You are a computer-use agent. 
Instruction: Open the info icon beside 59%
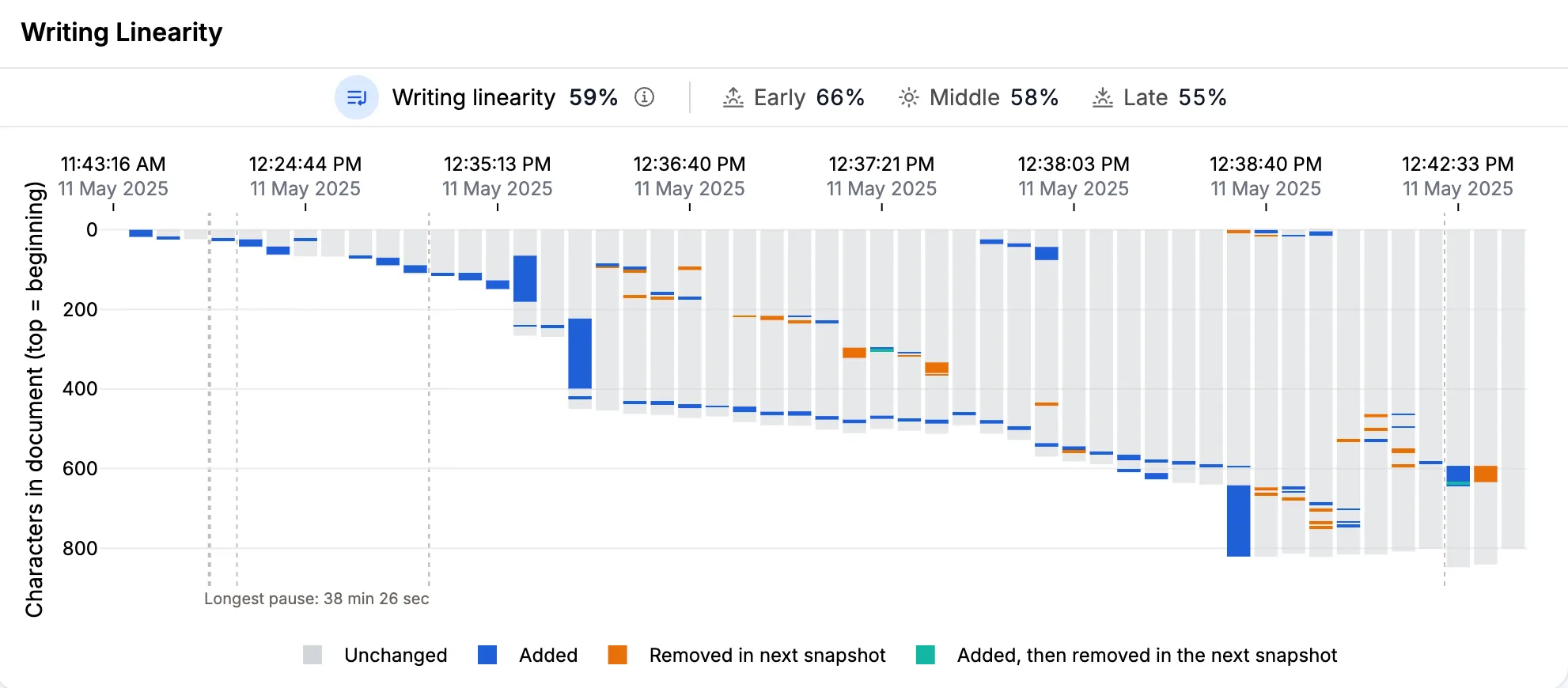coord(645,97)
